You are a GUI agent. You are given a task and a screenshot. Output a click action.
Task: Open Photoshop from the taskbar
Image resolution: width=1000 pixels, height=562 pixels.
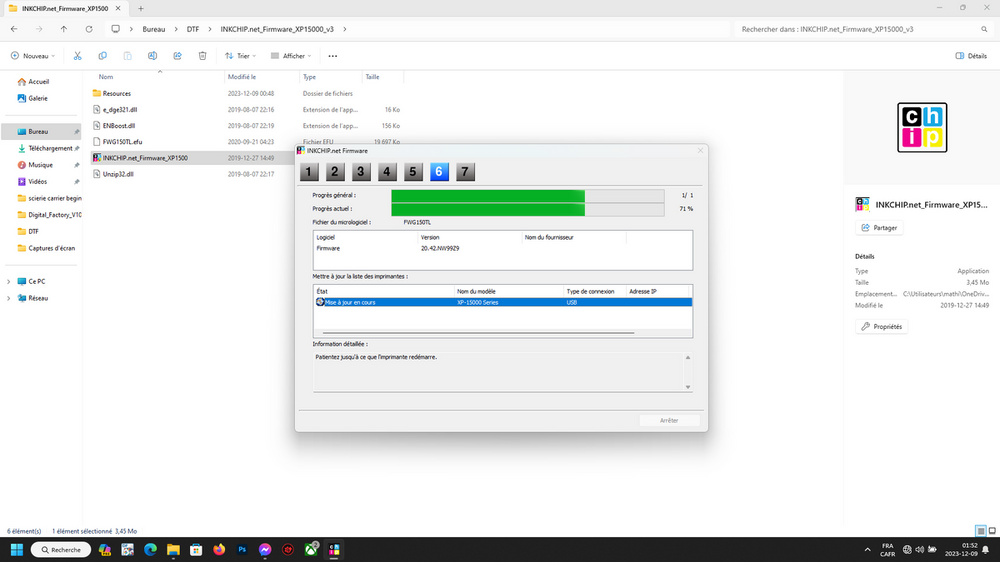242,550
